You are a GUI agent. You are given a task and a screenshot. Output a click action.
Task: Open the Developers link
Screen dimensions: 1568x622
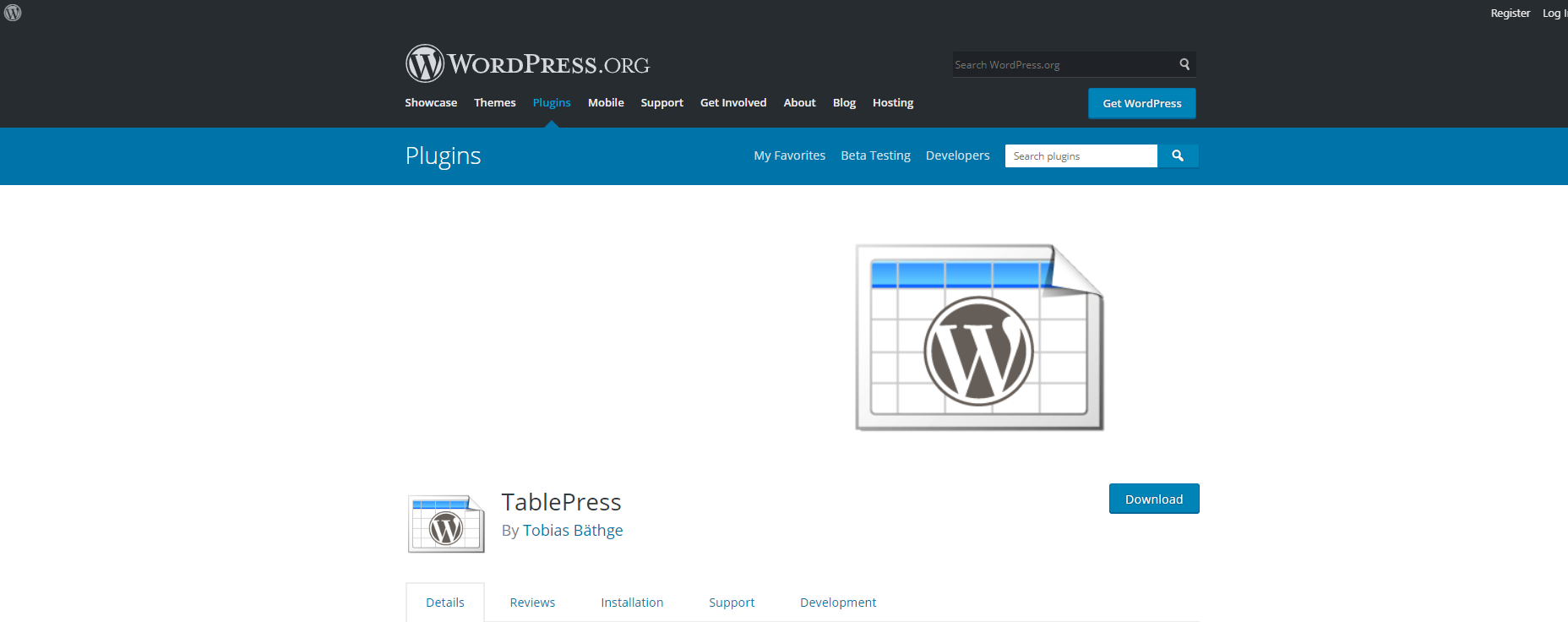tap(957, 155)
